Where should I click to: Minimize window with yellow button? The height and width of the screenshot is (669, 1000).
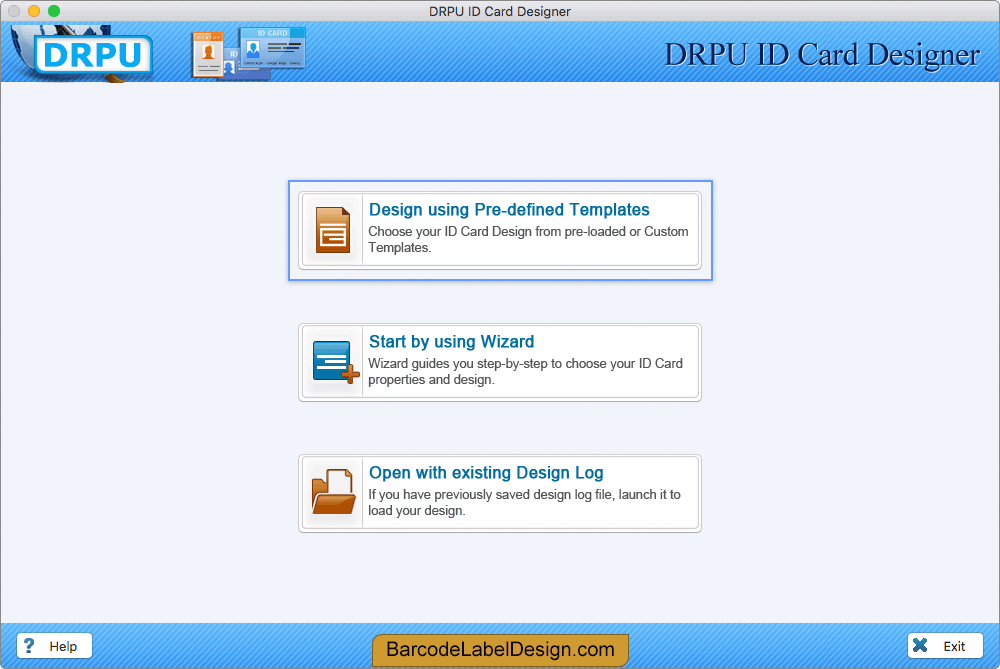coord(34,11)
